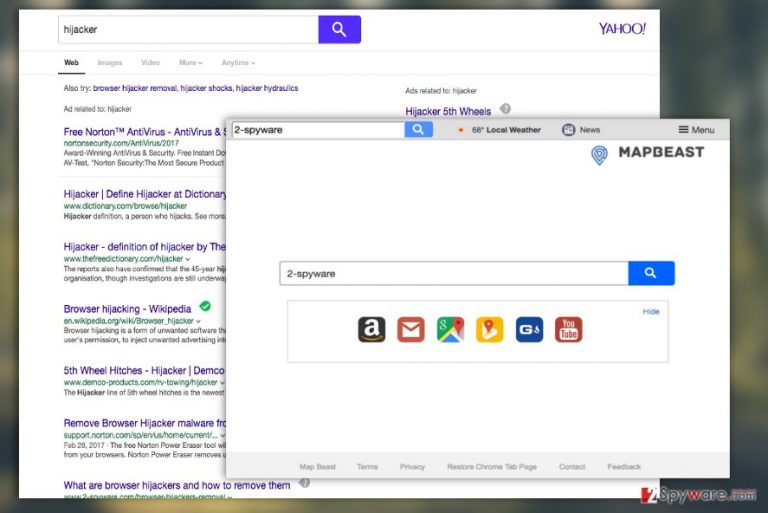Click Map Beast footer link
768x513 pixels.
[317, 466]
